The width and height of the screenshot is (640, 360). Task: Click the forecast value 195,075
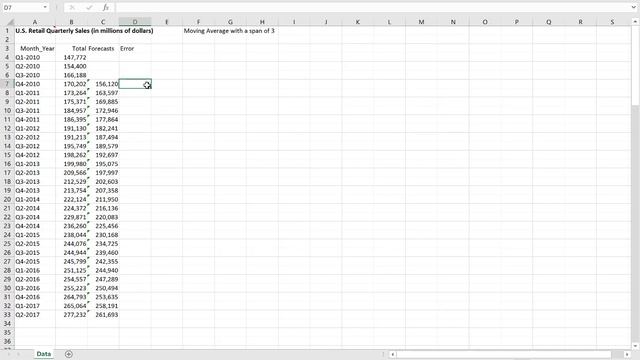click(107, 164)
